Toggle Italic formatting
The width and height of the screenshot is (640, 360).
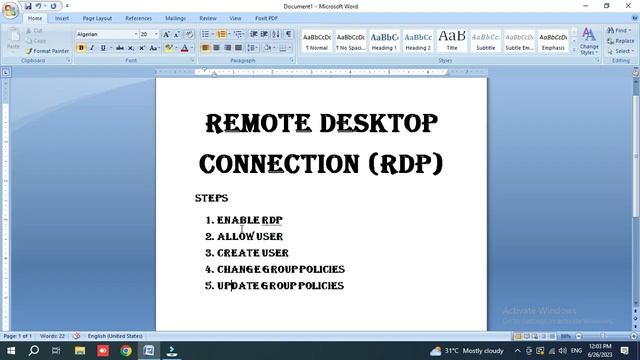coord(92,48)
